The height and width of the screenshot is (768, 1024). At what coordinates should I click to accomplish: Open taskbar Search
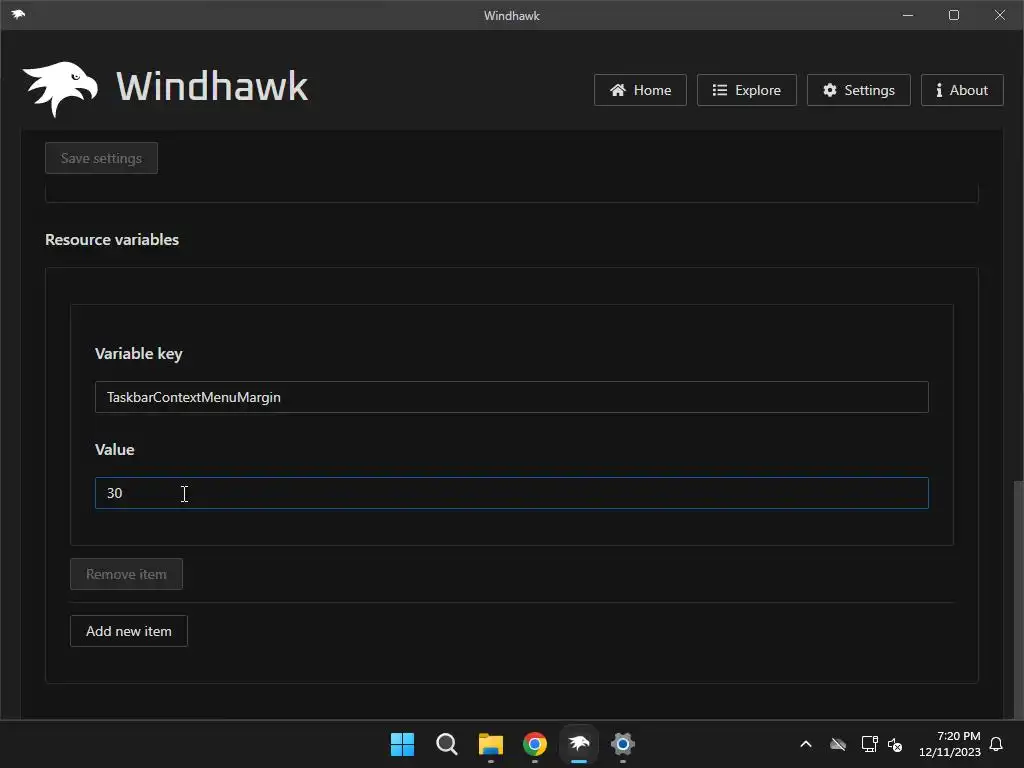(x=447, y=744)
